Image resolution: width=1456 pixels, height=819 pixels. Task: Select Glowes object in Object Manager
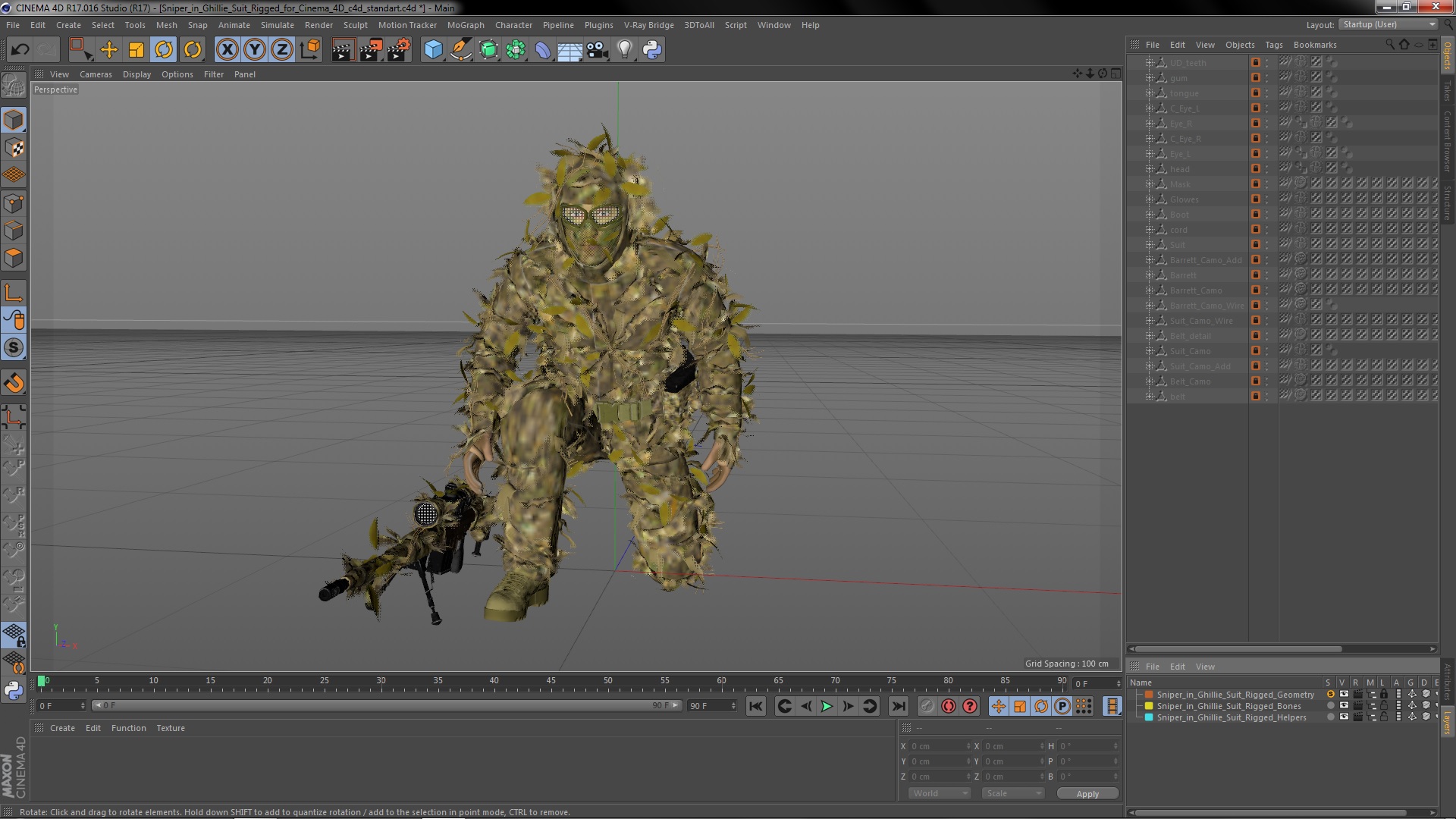click(1184, 199)
